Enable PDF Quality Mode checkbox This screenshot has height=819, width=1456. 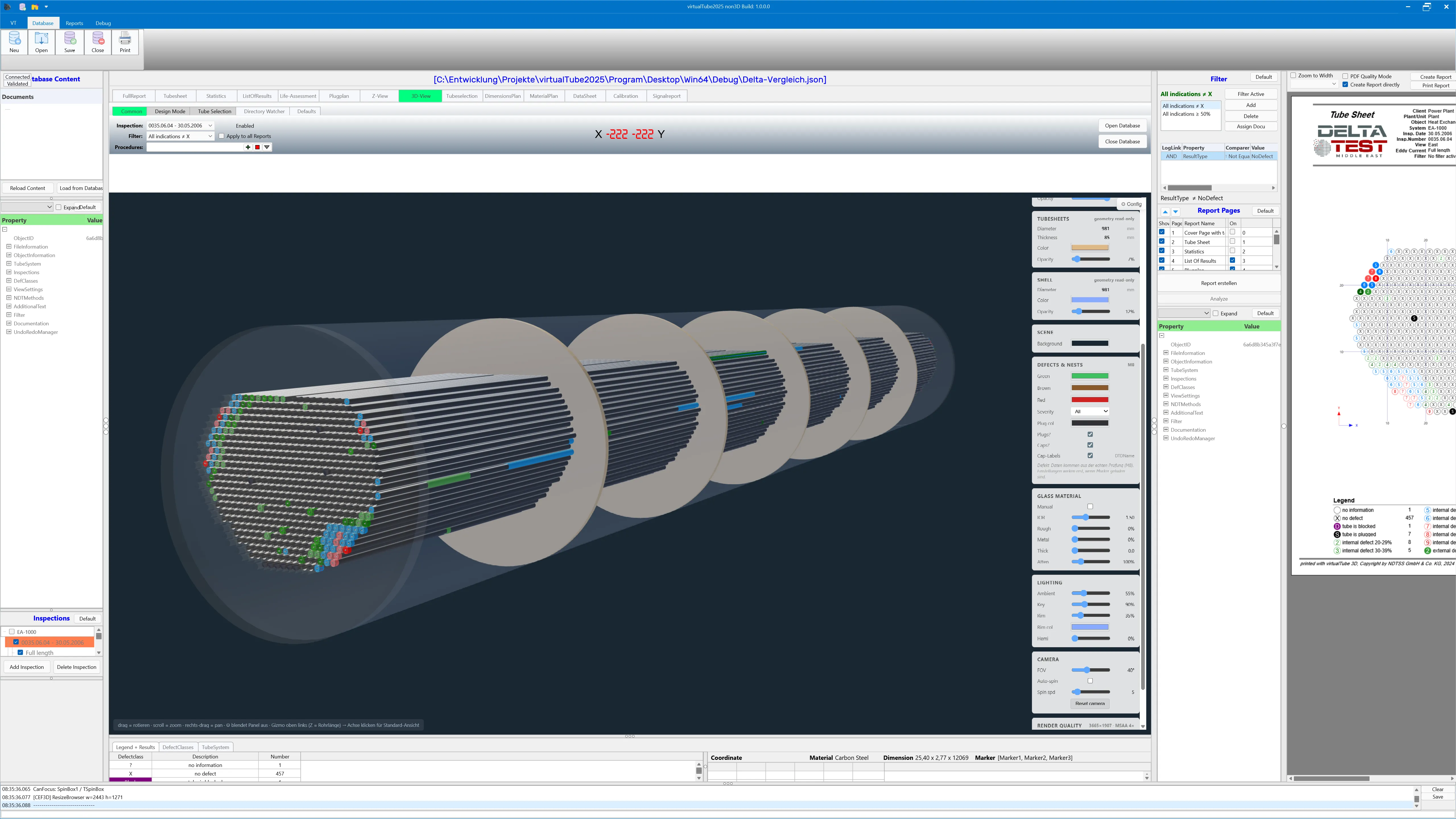pyautogui.click(x=1345, y=76)
